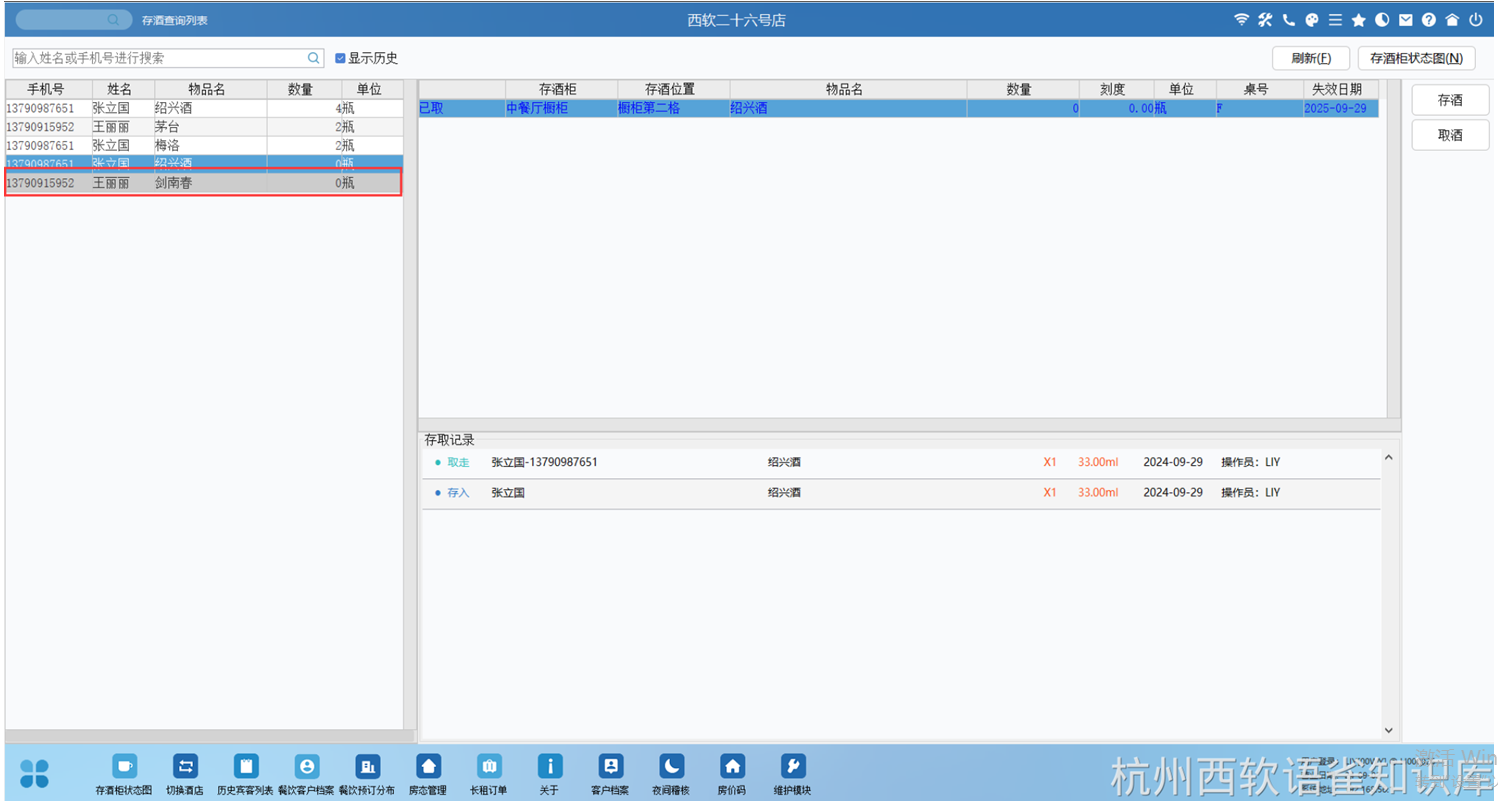This screenshot has height=801, width=1498.
Task: Click the envelope messages icon
Action: click(1405, 20)
